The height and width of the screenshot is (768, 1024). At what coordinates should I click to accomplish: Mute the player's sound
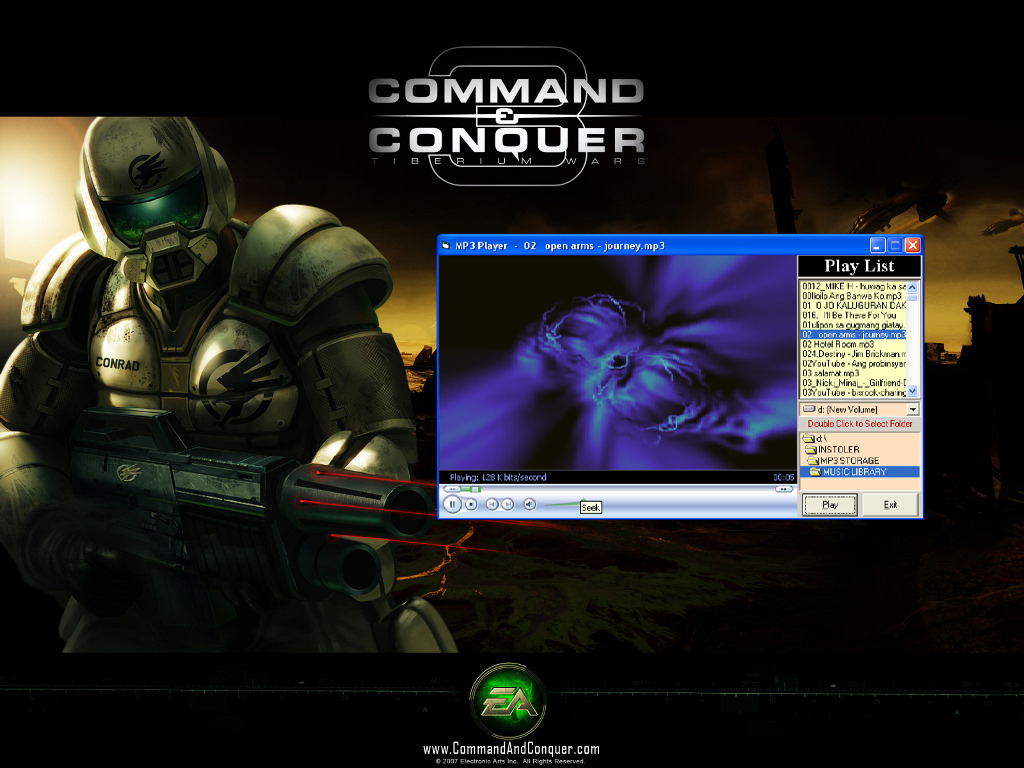[530, 504]
